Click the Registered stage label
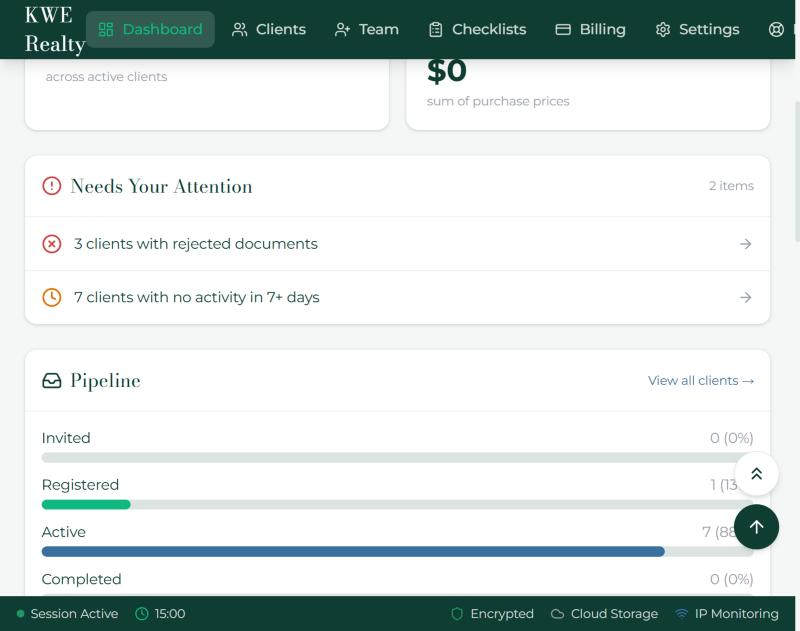Viewport: 800px width, 631px height. 80,485
